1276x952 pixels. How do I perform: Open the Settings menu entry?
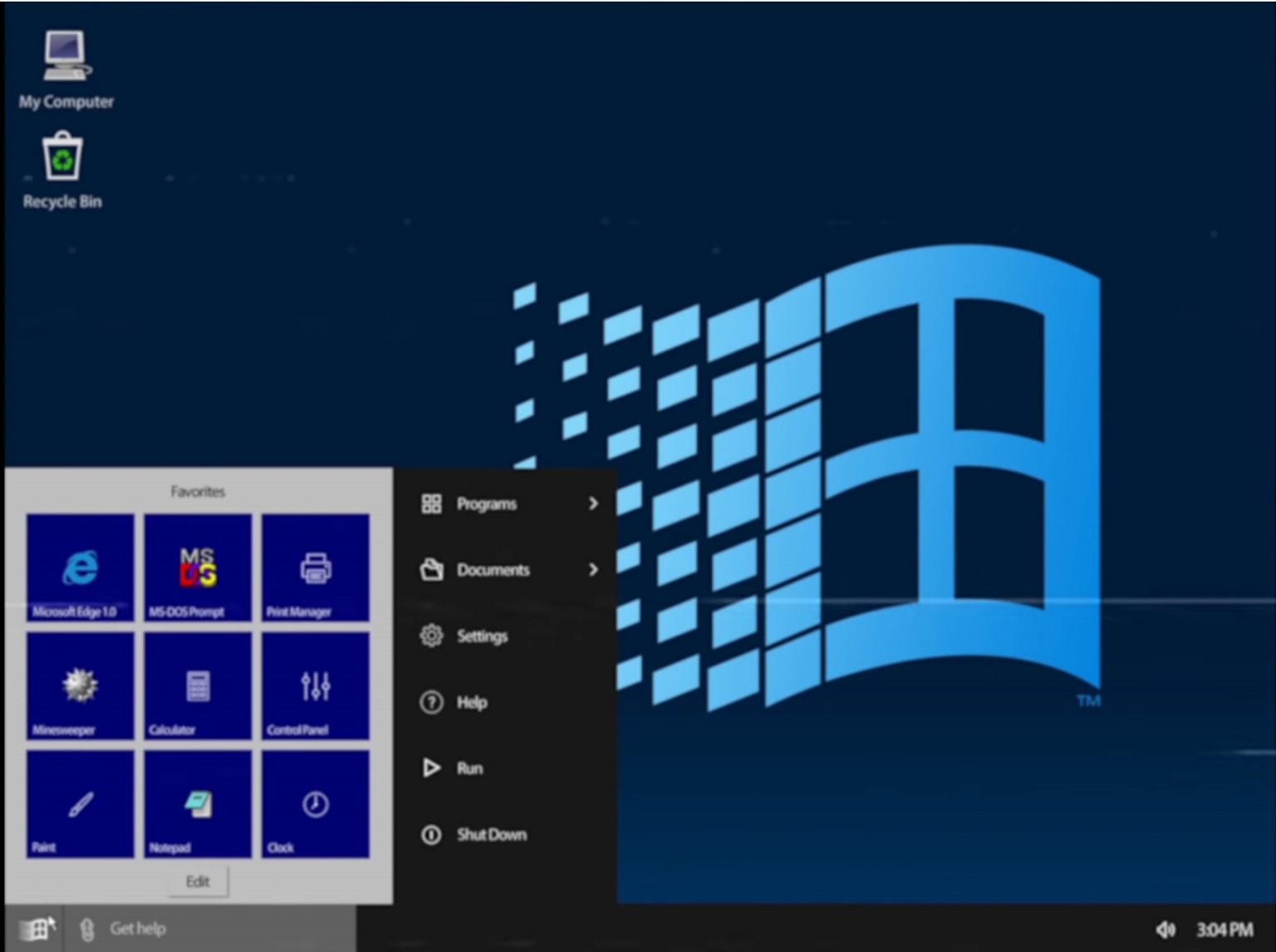(482, 636)
